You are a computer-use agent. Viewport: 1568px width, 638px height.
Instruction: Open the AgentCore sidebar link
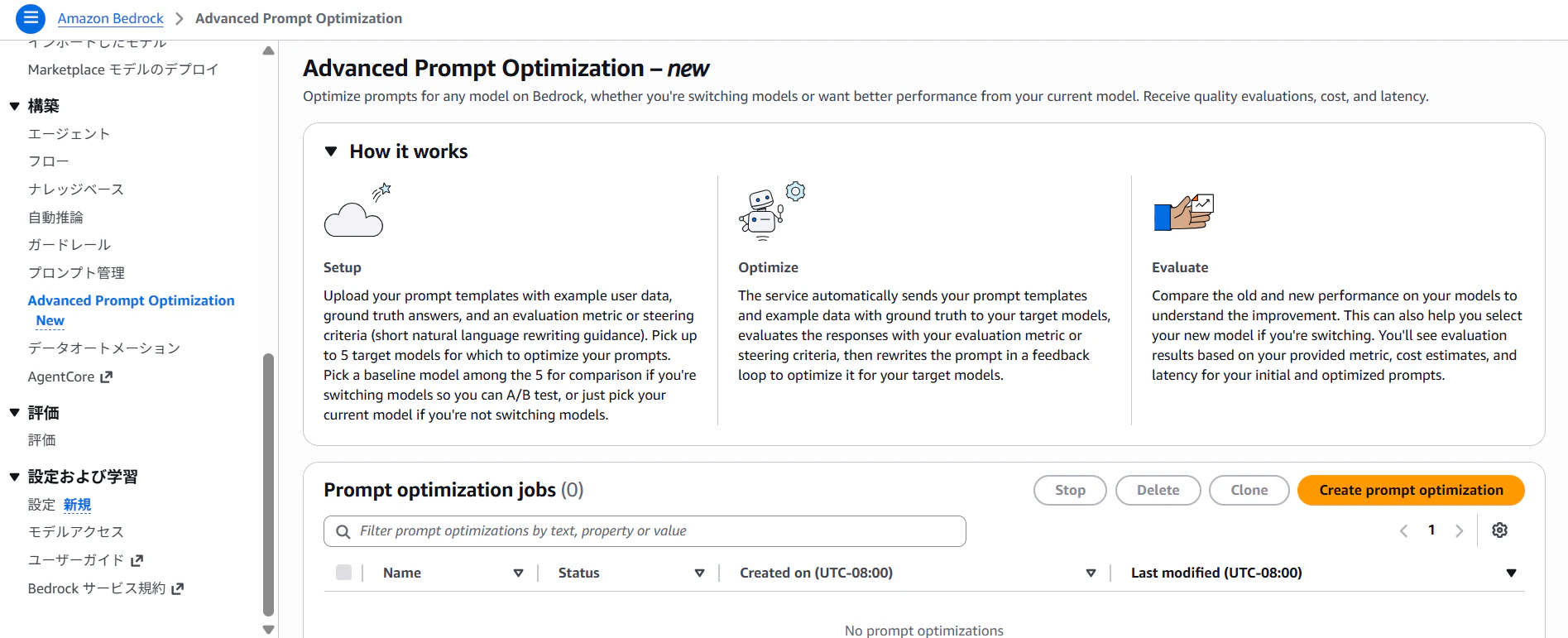point(61,377)
